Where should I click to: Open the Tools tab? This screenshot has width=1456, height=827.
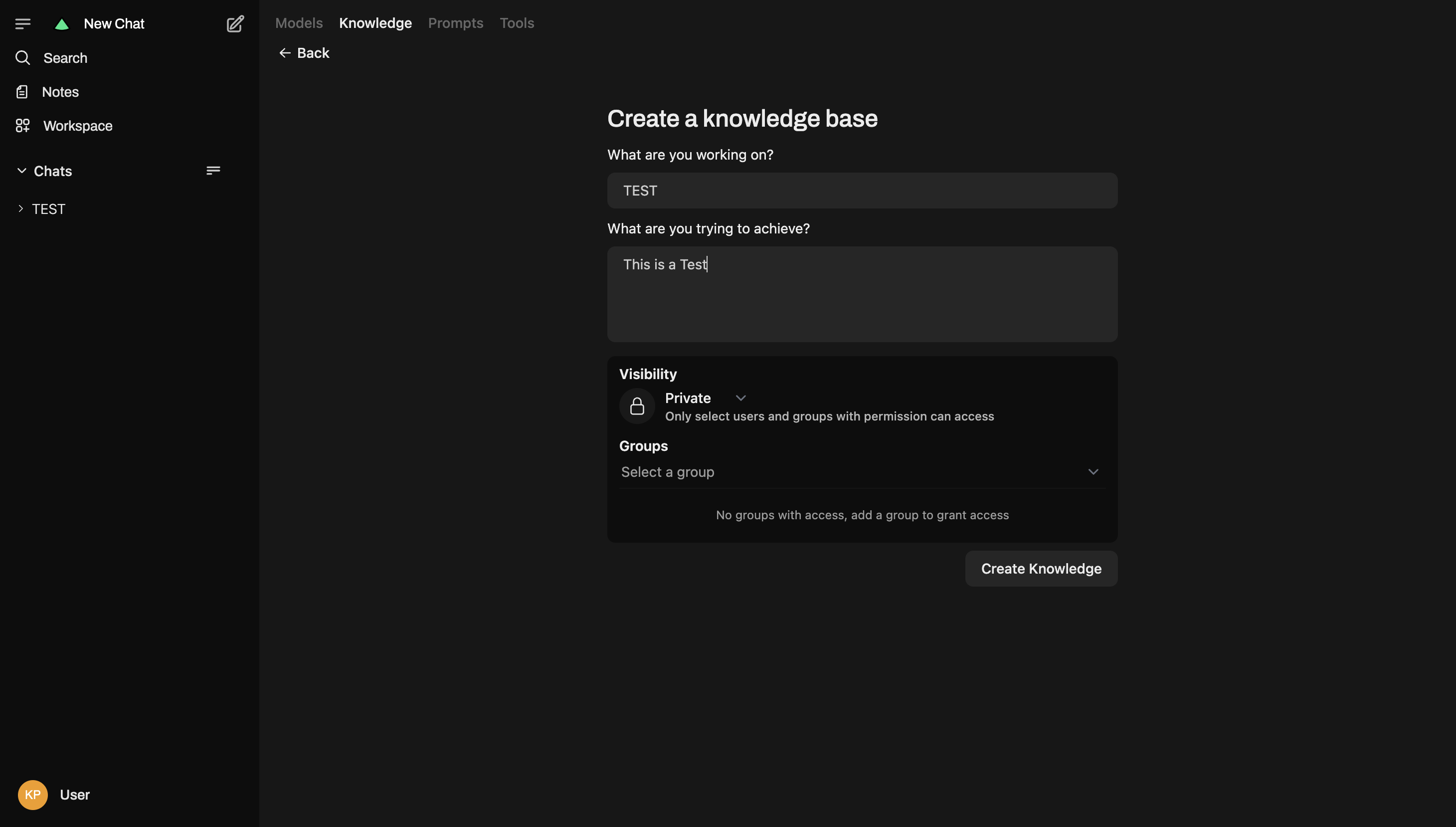517,23
